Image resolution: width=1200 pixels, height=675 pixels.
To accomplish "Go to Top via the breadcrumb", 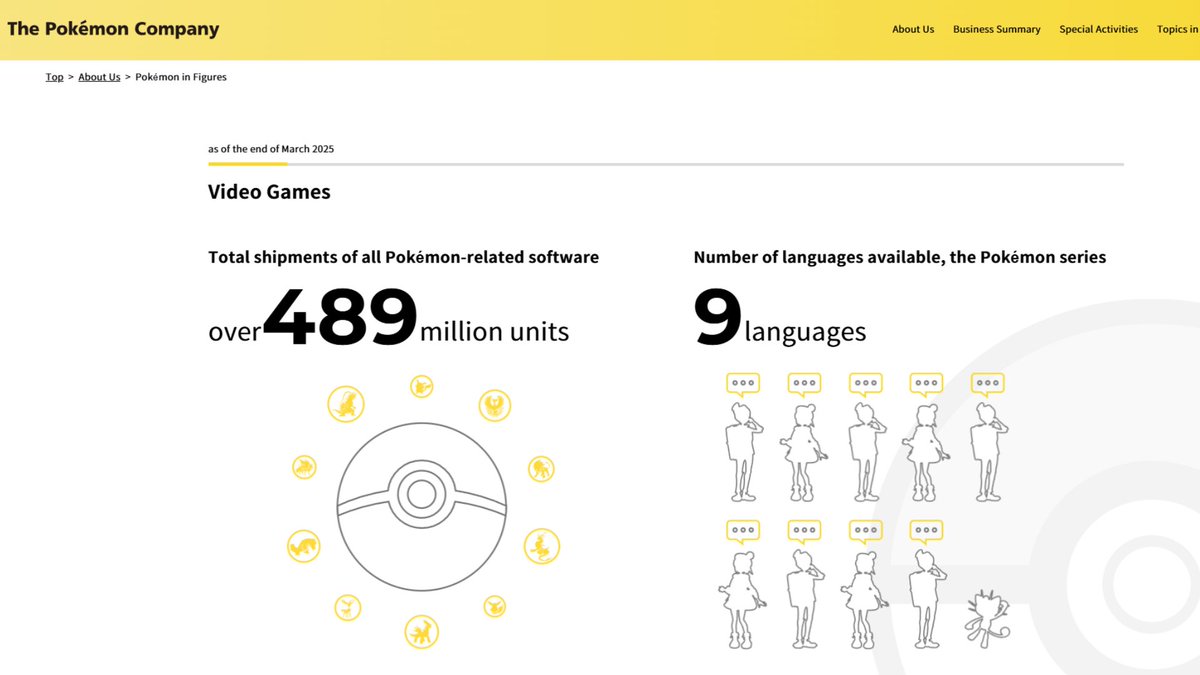I will coord(54,77).
